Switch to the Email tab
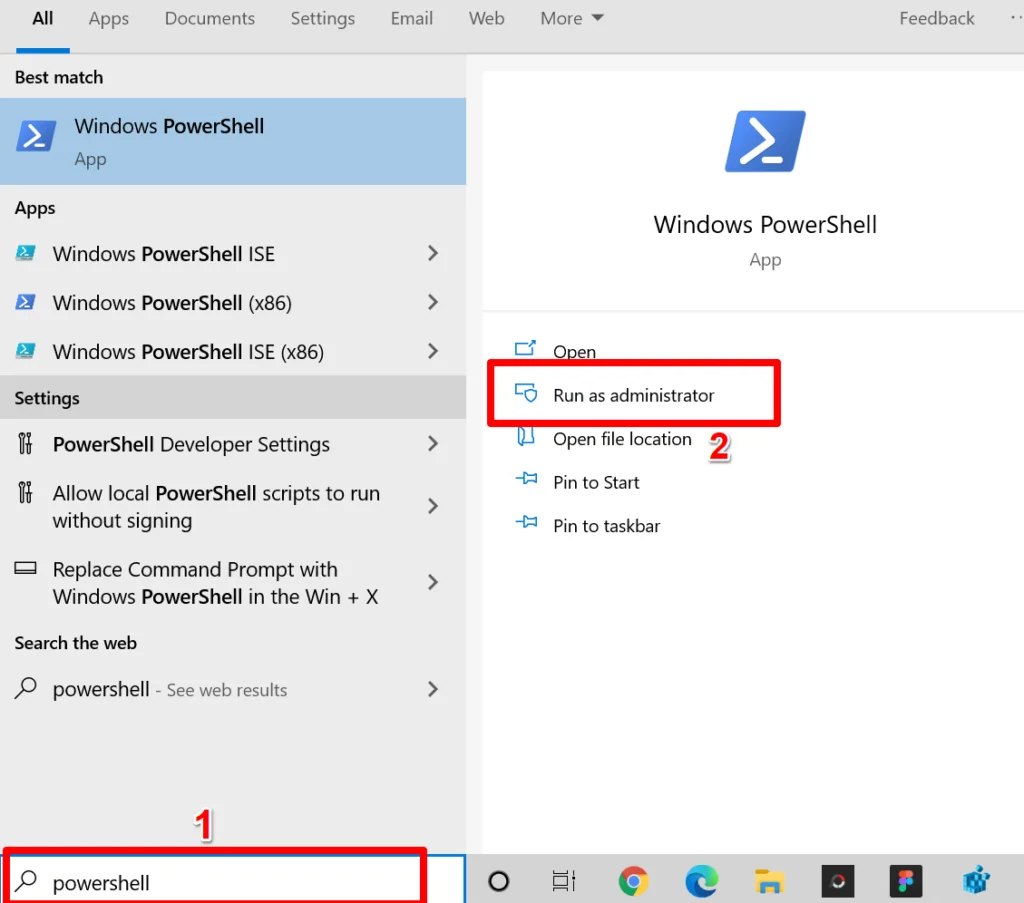This screenshot has height=903, width=1024. (411, 18)
